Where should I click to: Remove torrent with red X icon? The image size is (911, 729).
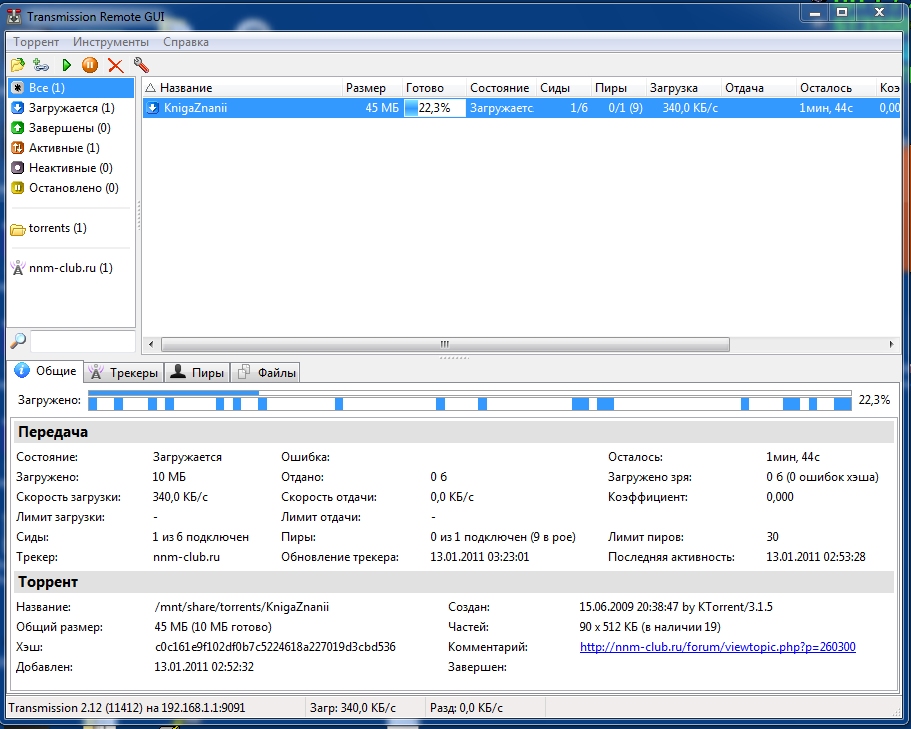point(116,65)
